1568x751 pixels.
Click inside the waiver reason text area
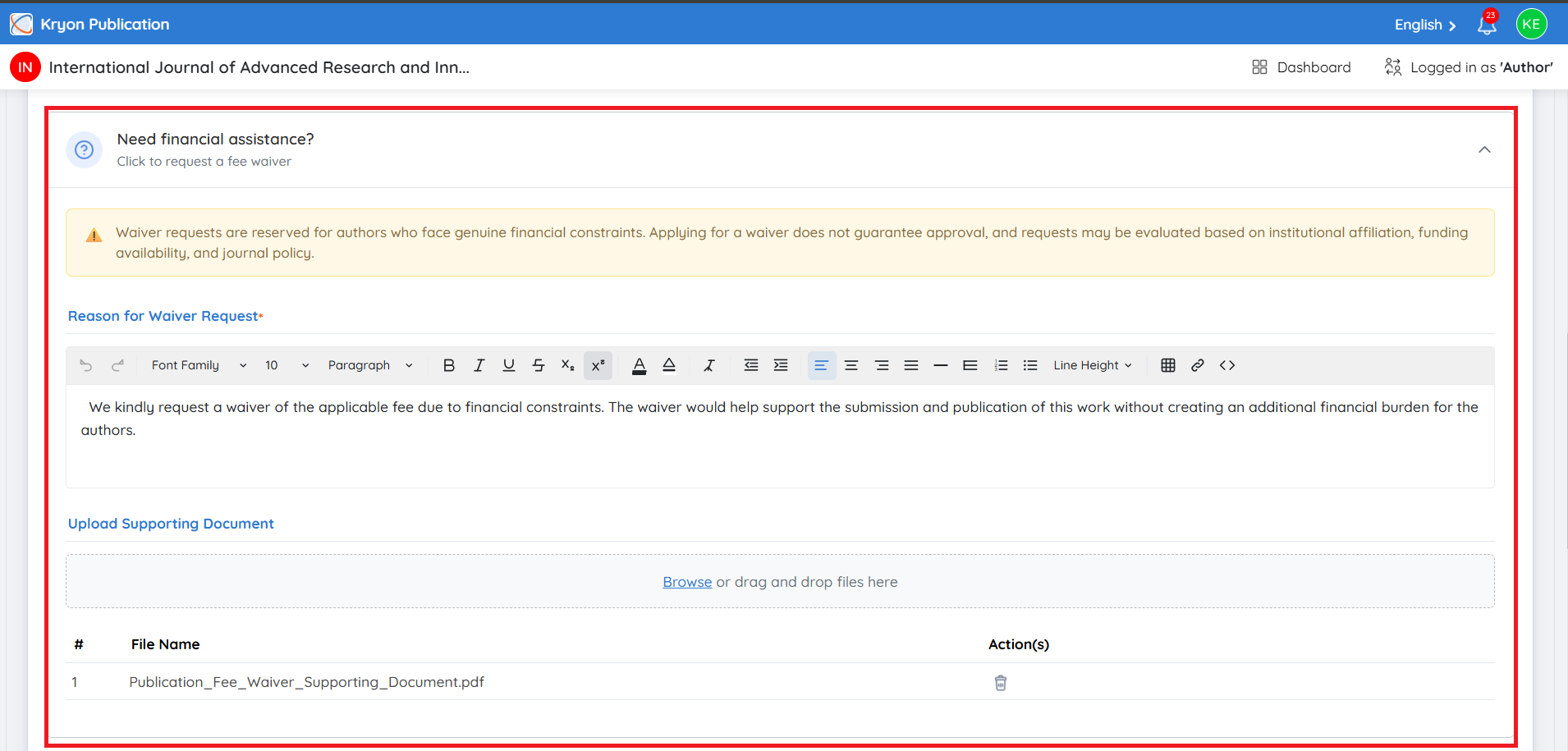coord(780,436)
